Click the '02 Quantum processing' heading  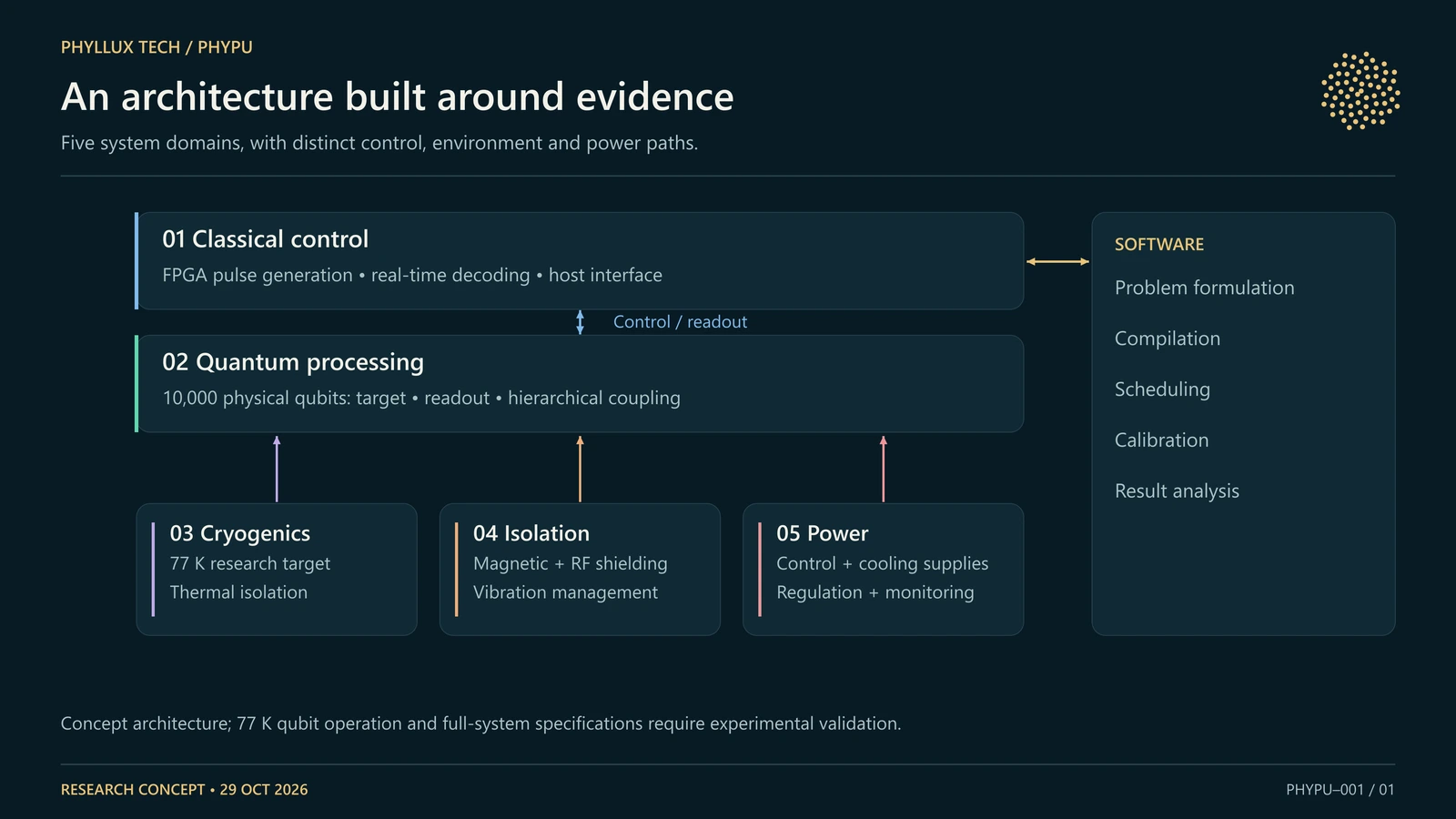293,362
